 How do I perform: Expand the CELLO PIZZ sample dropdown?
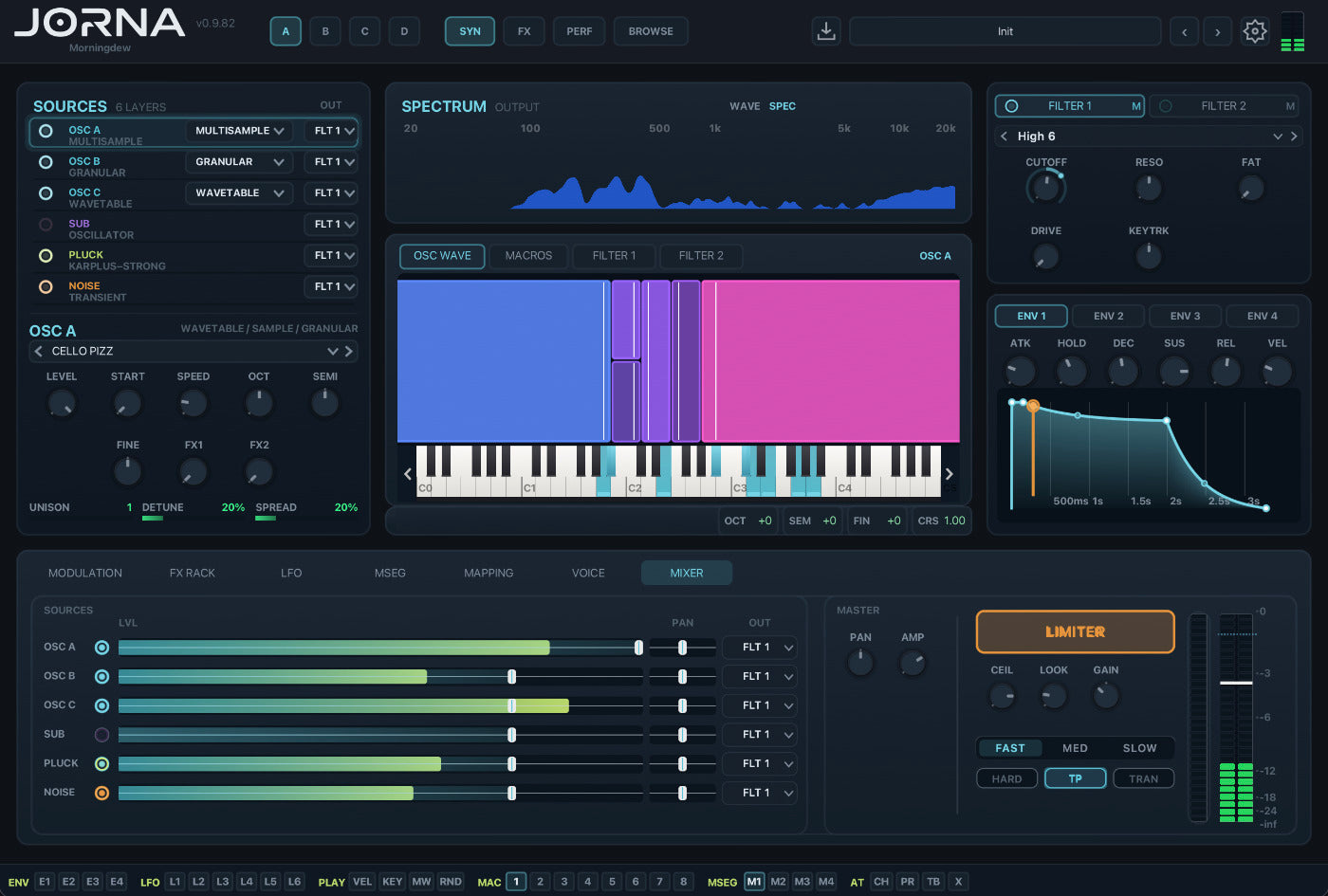333,351
